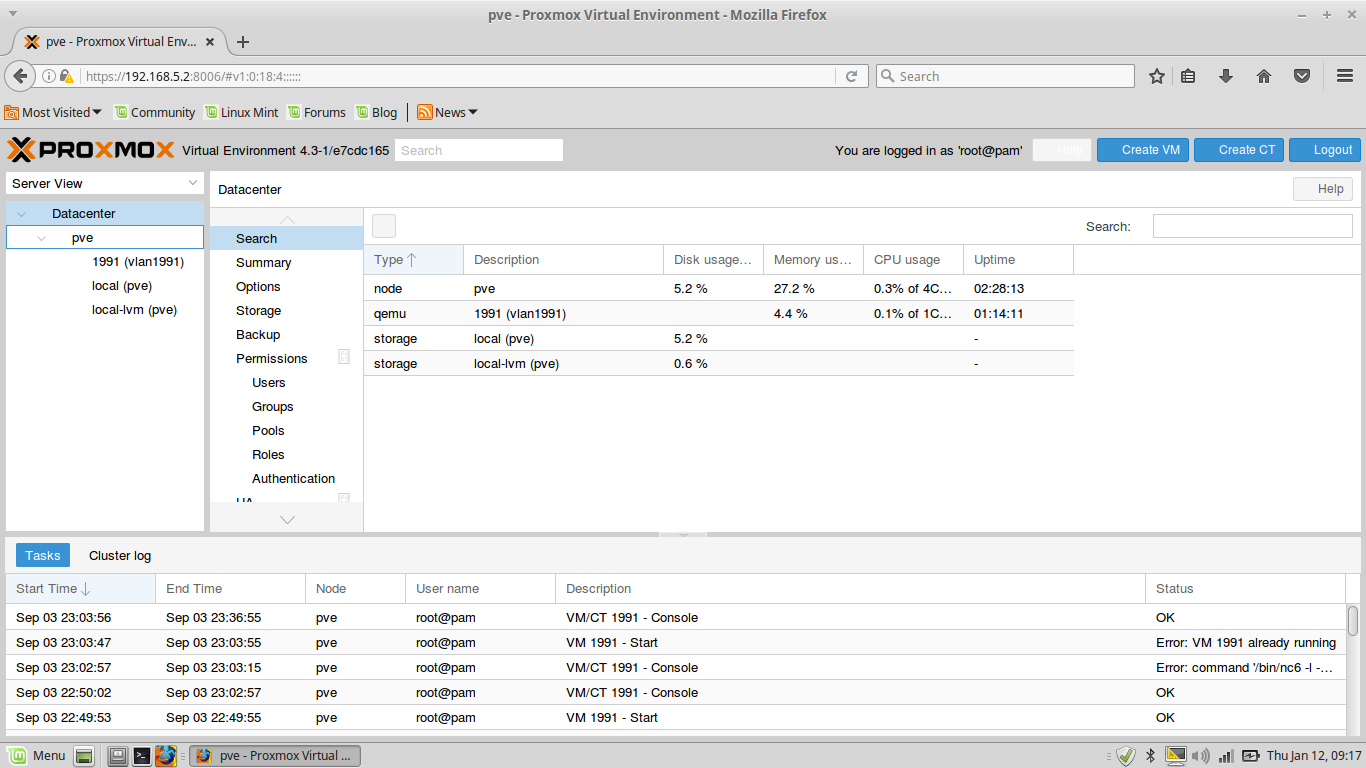Open the Most Visited bookmarks dropdown

point(53,112)
